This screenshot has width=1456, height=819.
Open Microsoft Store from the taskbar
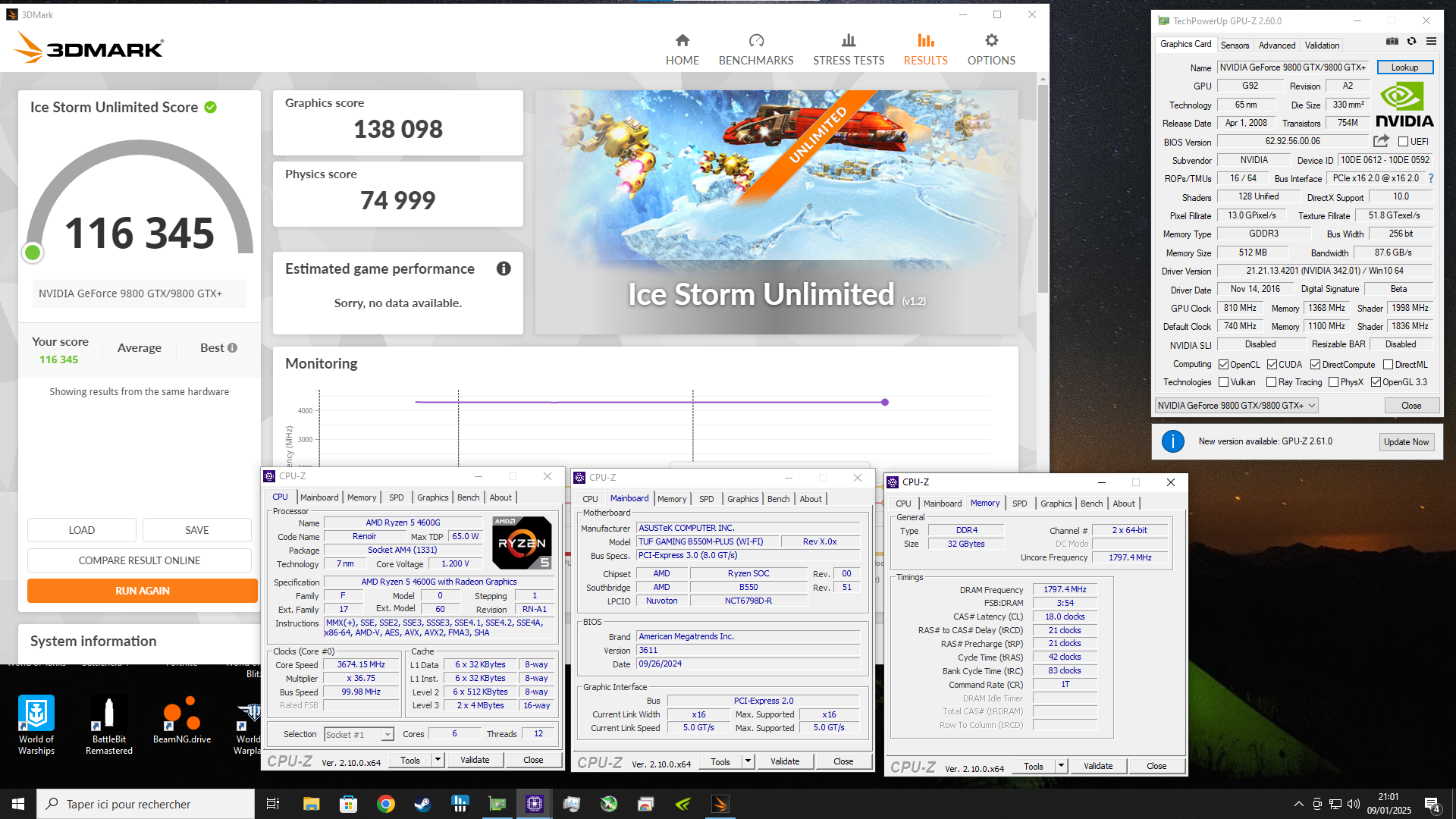point(349,804)
